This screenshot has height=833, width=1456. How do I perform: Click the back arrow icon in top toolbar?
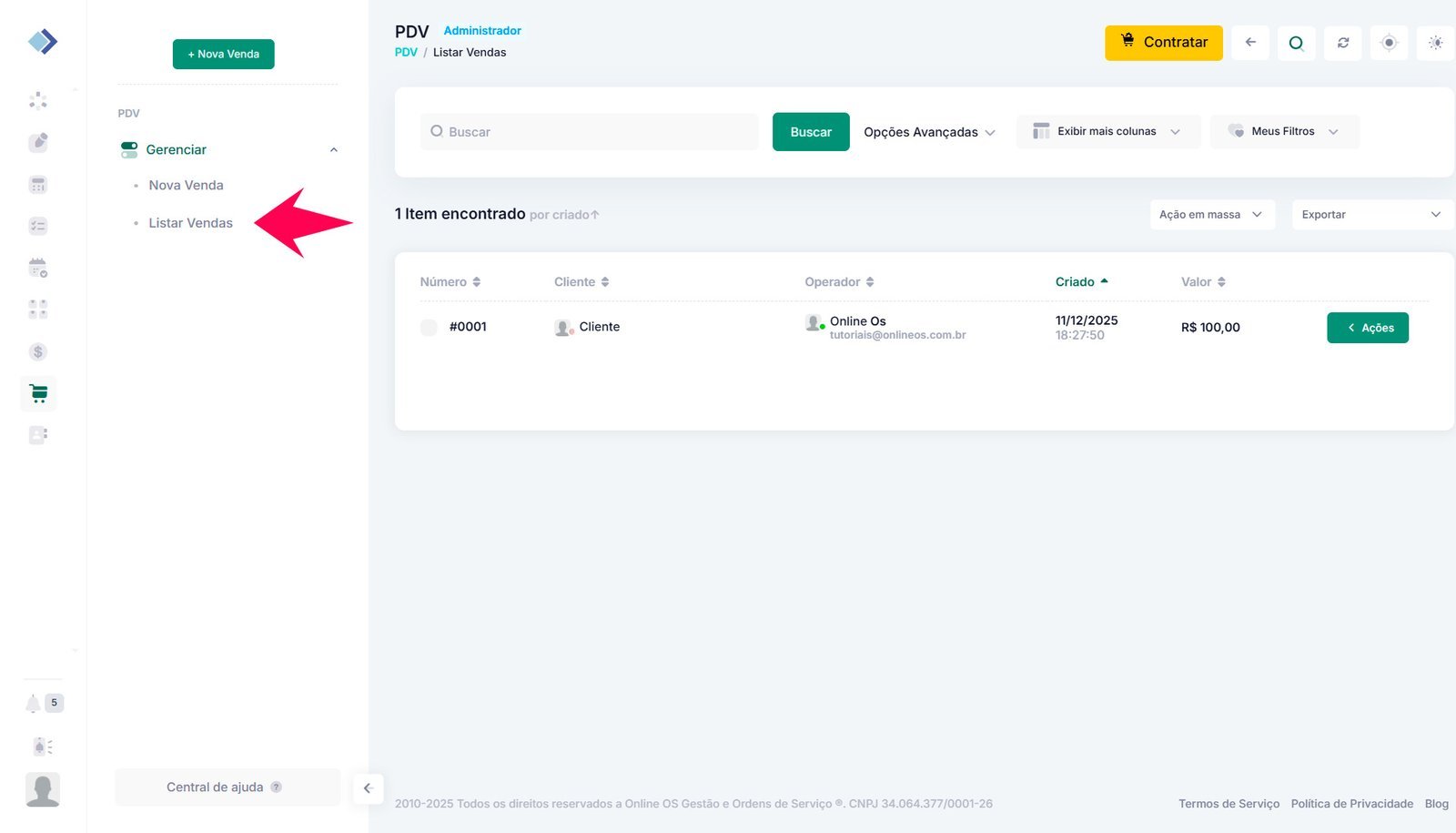click(x=1250, y=43)
